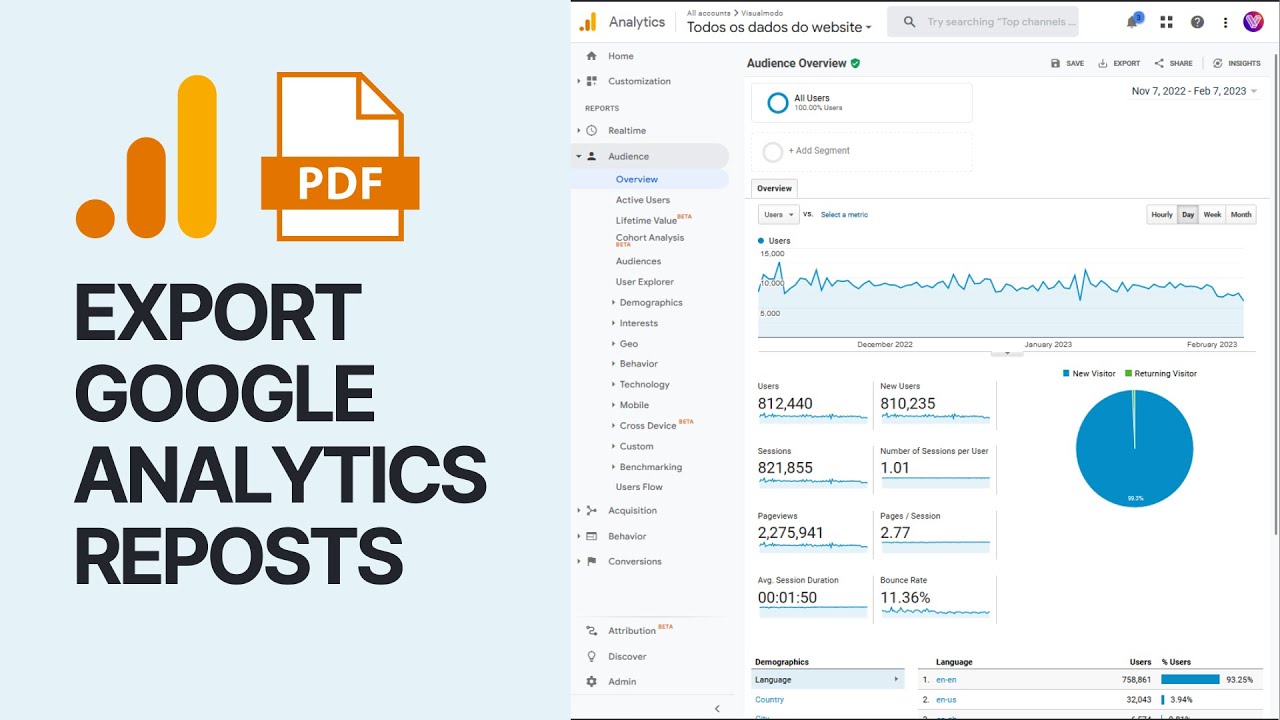Select Language demographics row
The width and height of the screenshot is (1280, 720).
pyautogui.click(x=828, y=680)
